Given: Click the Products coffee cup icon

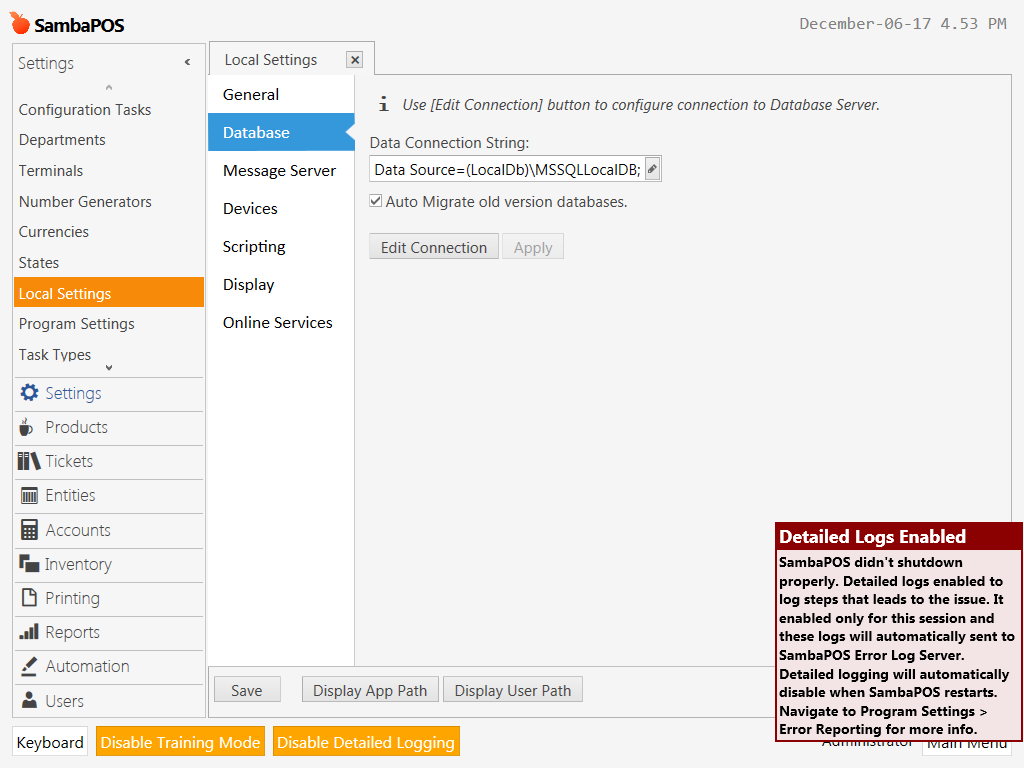Looking at the screenshot, I should (x=26, y=427).
